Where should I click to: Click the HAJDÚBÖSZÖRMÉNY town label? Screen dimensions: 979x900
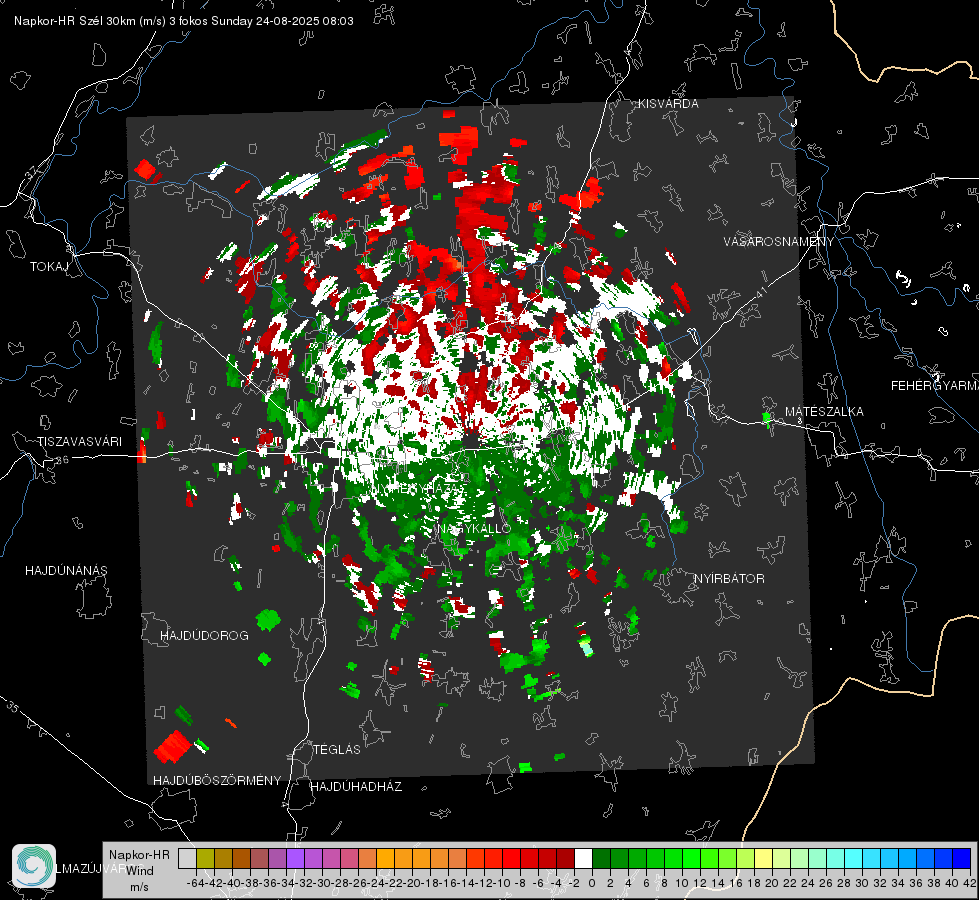(x=217, y=781)
